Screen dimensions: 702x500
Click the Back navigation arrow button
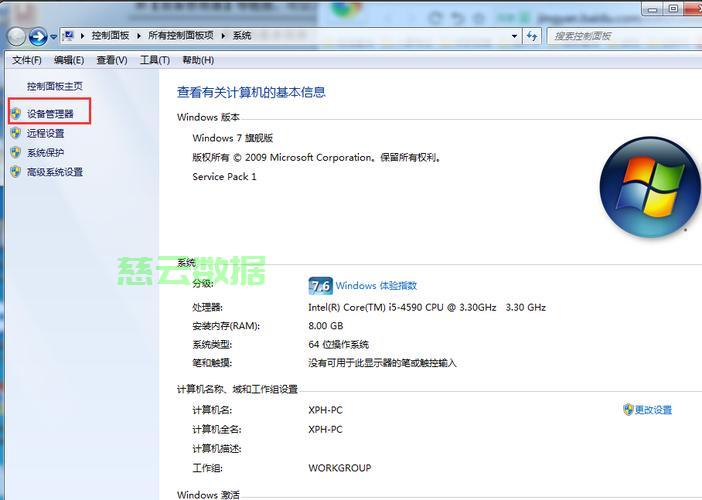(x=16, y=37)
